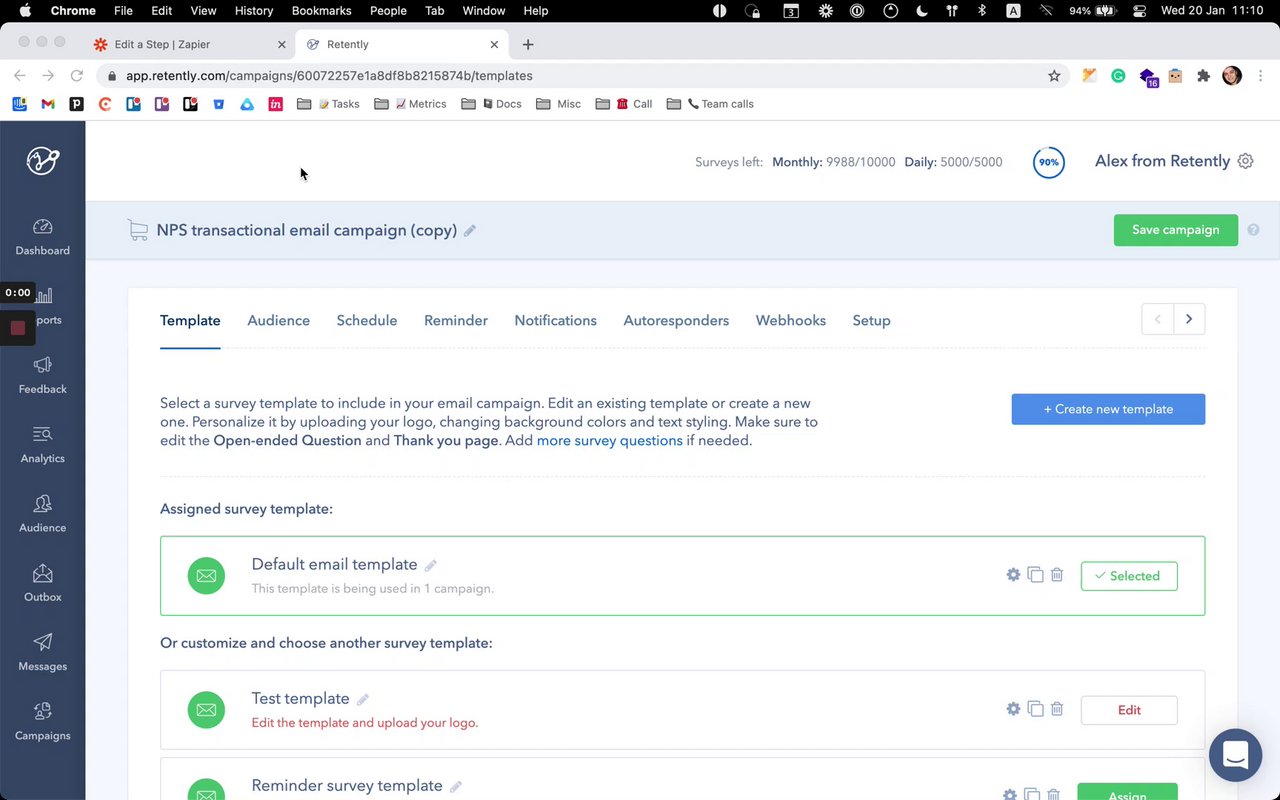Show next campaign tabs with right arrow
Screen dimensions: 1280x800
click(1189, 319)
